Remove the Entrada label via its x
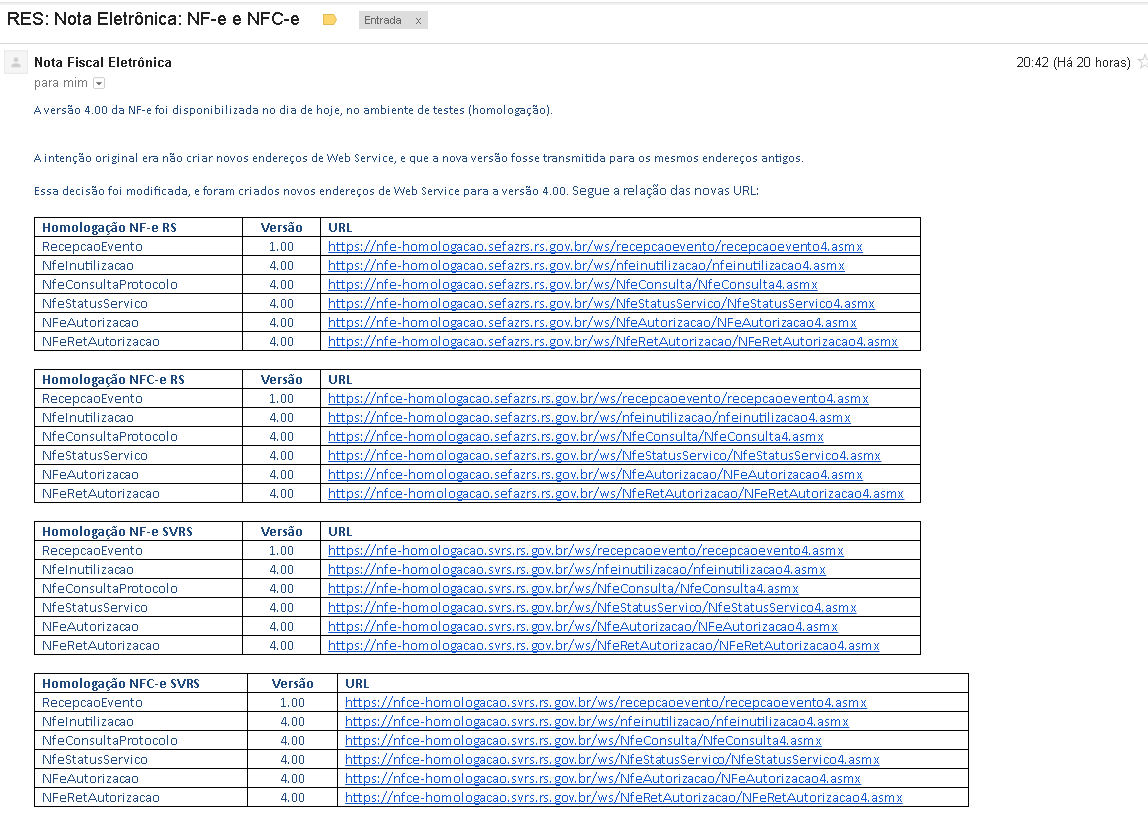This screenshot has width=1148, height=833. point(418,20)
